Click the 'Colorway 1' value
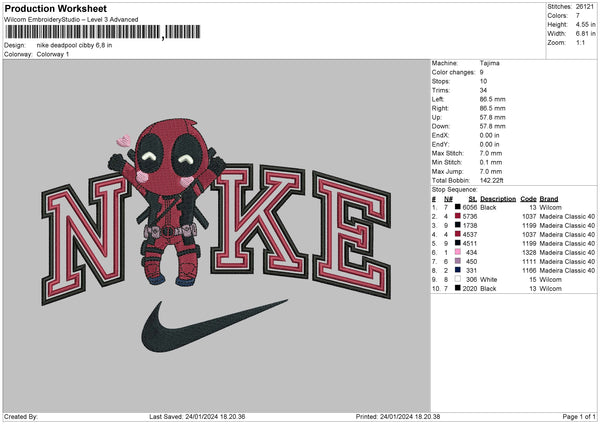 [x=53, y=54]
